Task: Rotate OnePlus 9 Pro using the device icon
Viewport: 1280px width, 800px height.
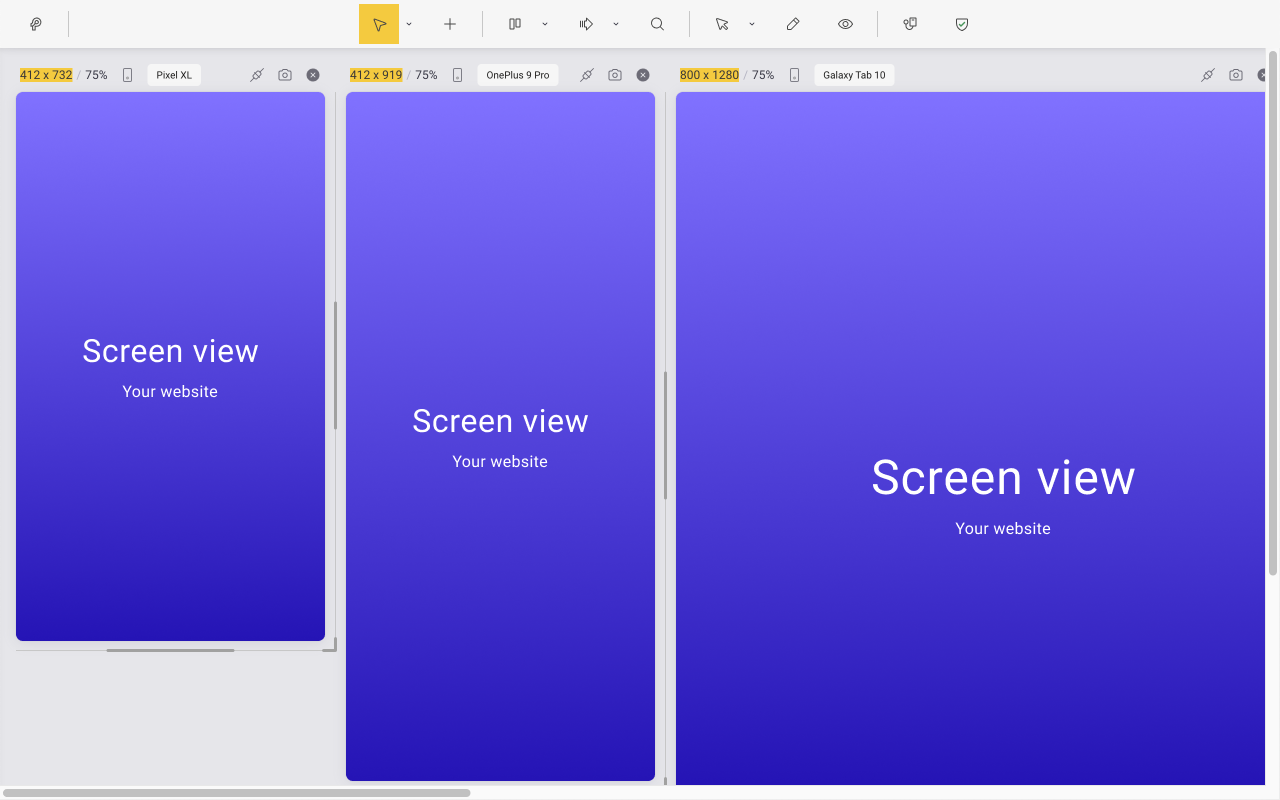Action: tap(457, 75)
